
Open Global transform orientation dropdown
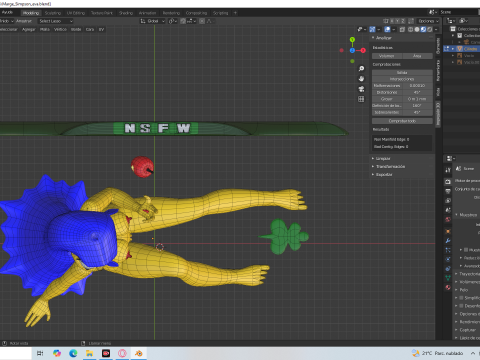tap(153, 21)
